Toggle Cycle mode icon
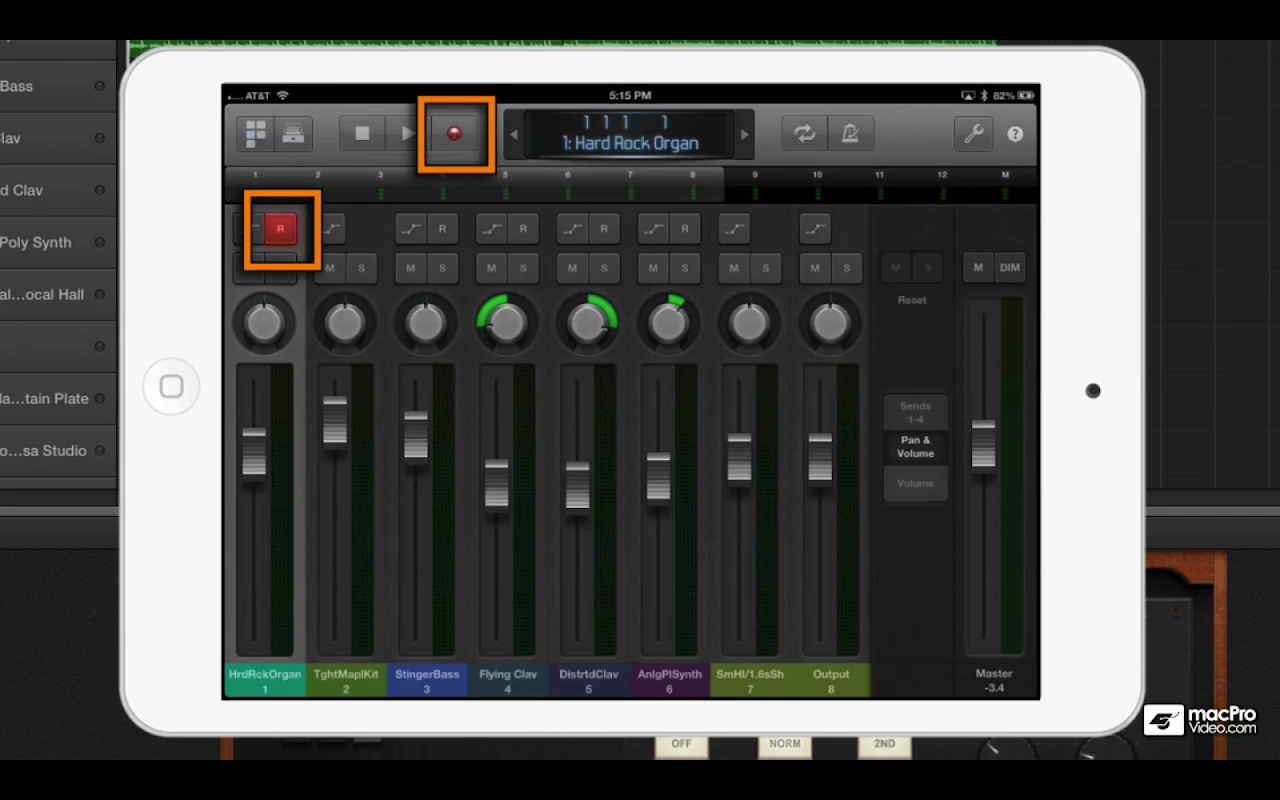Screen dimensions: 1280x800 tap(804, 133)
